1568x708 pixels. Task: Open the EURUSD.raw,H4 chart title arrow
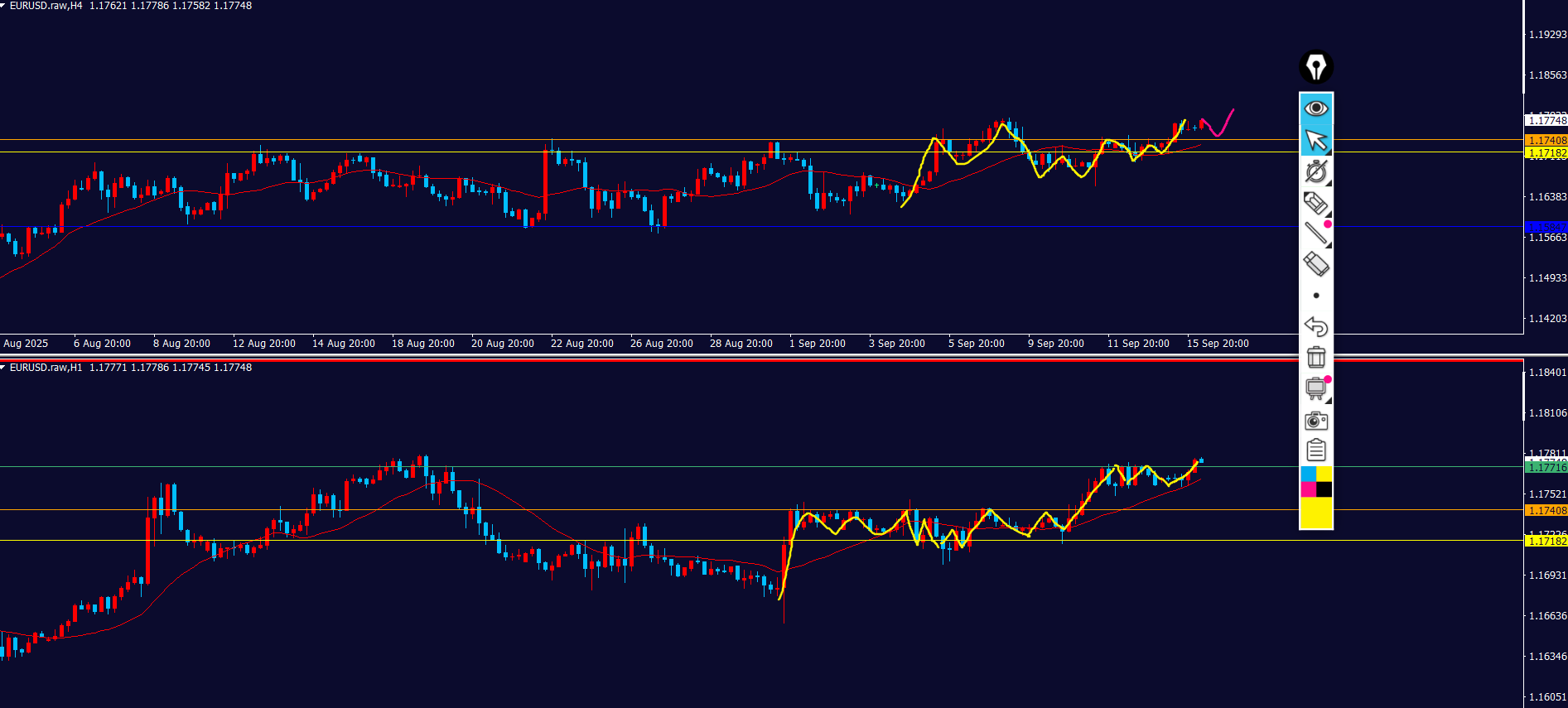[4, 6]
